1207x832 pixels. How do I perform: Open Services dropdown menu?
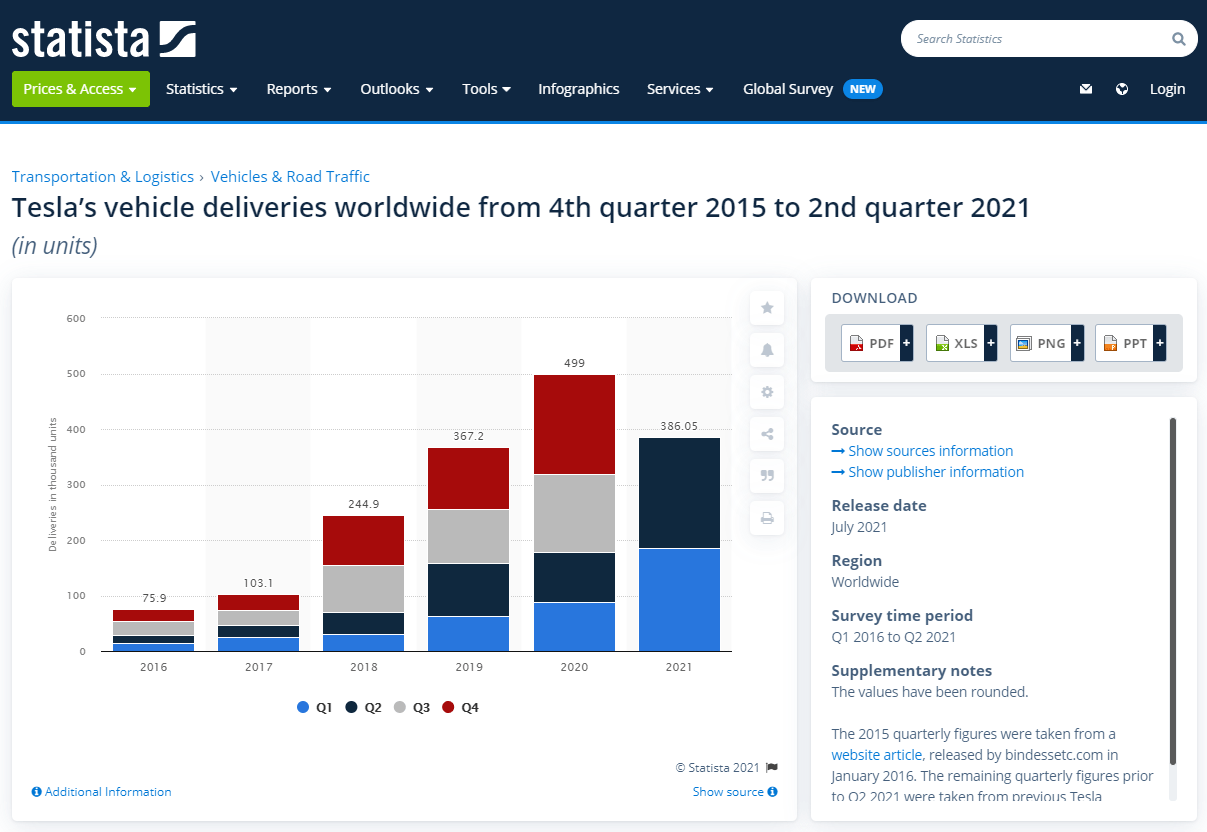point(681,89)
